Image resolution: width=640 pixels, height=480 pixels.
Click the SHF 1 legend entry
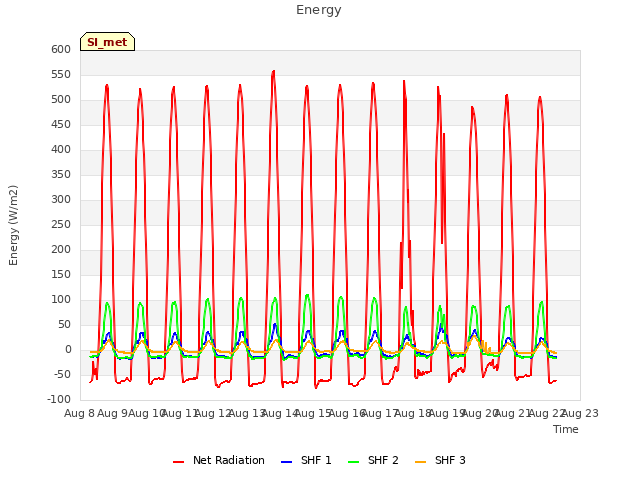pos(306,460)
